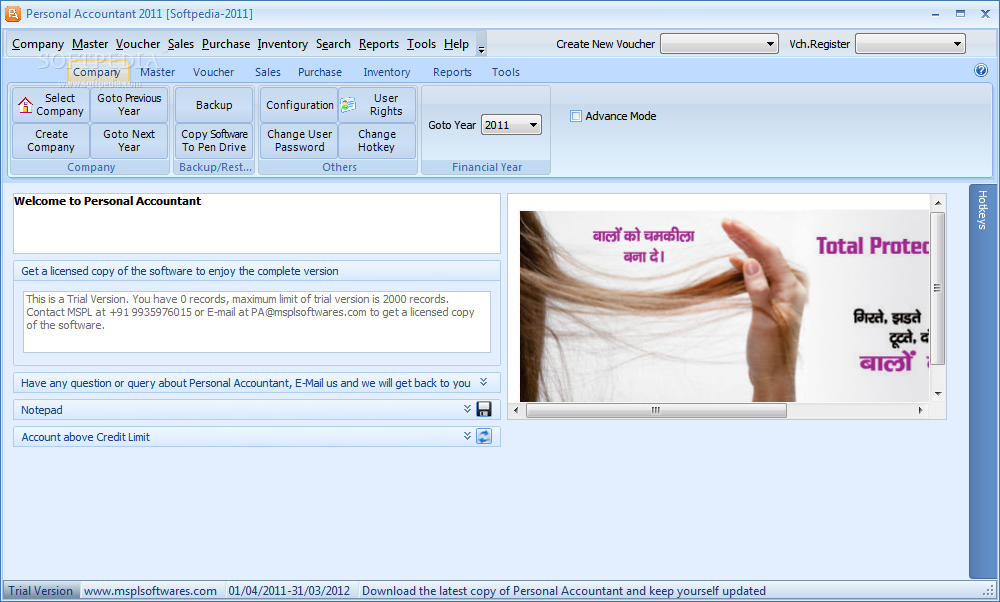The image size is (1000, 602).
Task: Click the www.msplsoftwares.com status bar link
Action: coord(151,591)
